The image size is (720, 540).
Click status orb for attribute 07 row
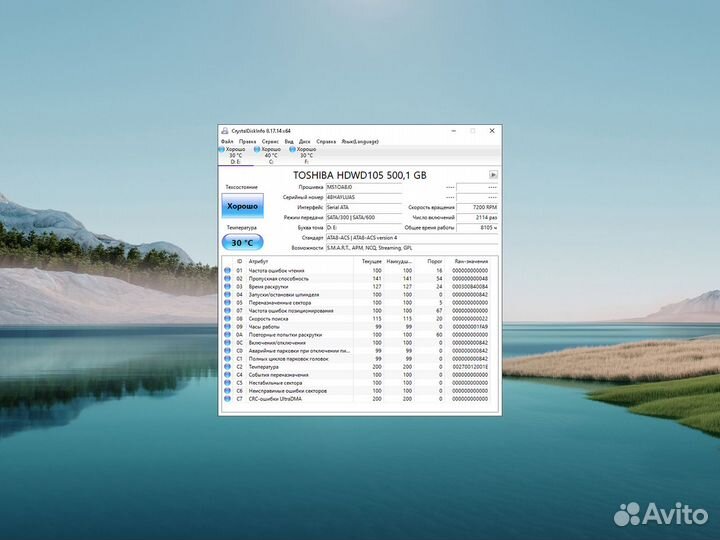coord(227,311)
